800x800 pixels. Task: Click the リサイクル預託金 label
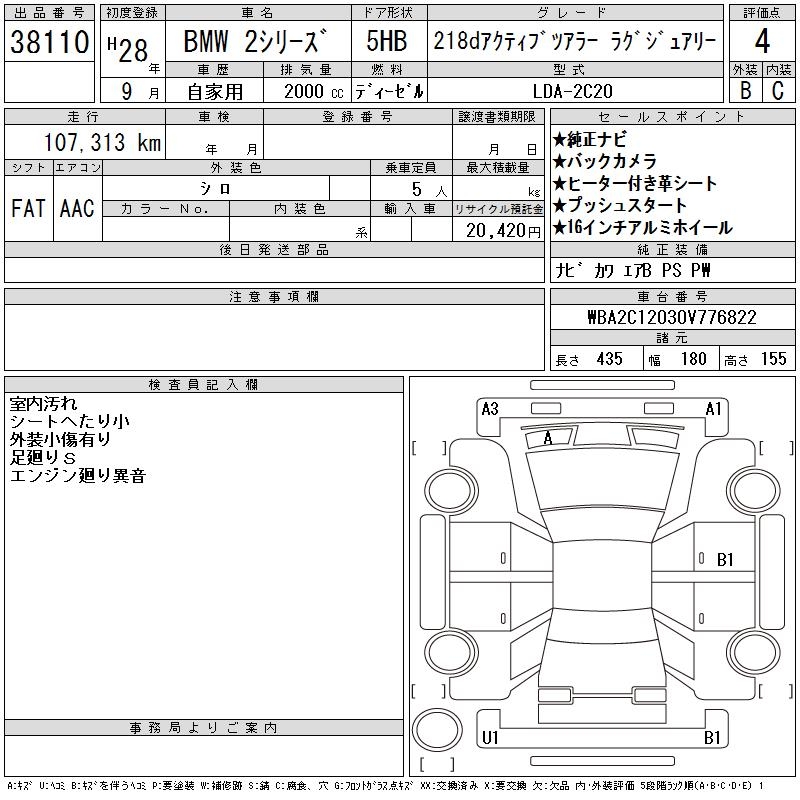(x=498, y=209)
